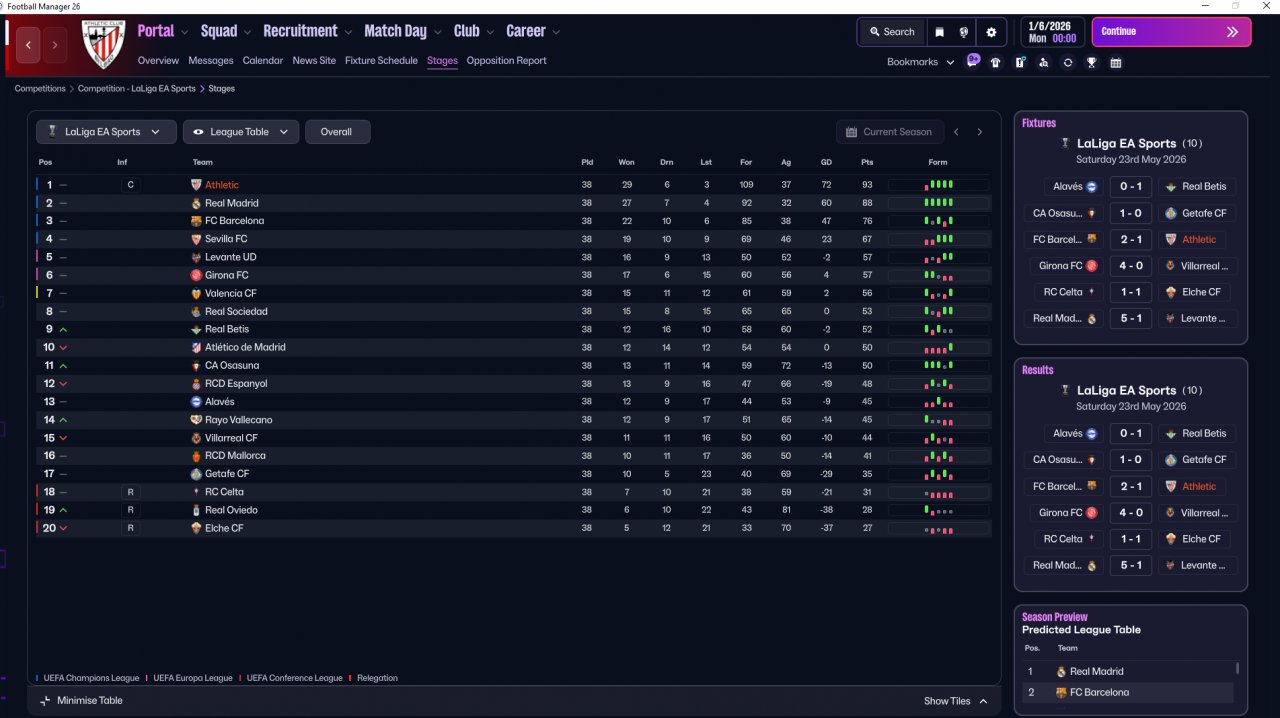Open the trophy icon in bookmarks bar
Image resolution: width=1280 pixels, height=718 pixels.
[1092, 62]
